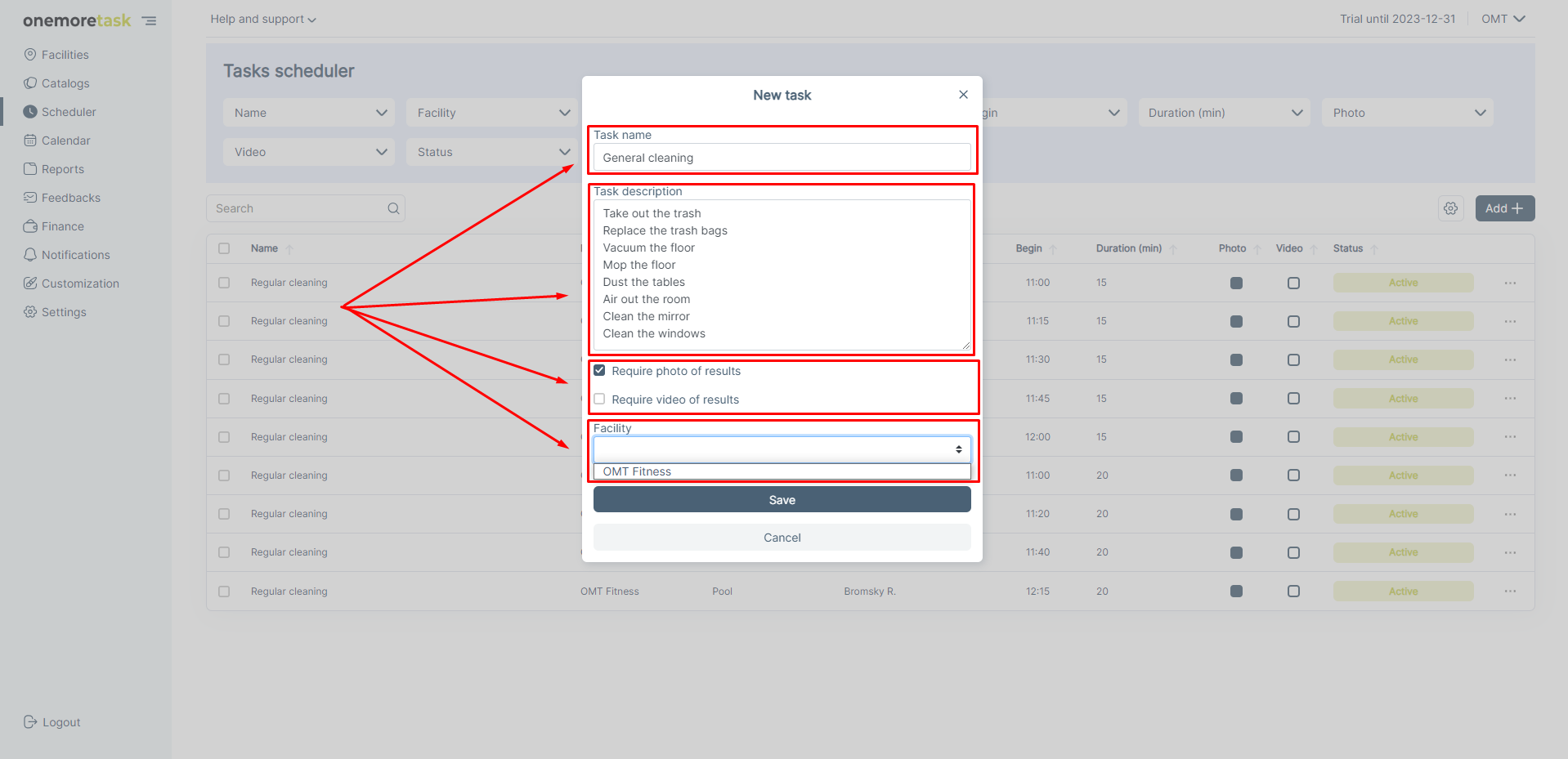
Task: Click the Finance sidebar icon
Action: coord(30,226)
